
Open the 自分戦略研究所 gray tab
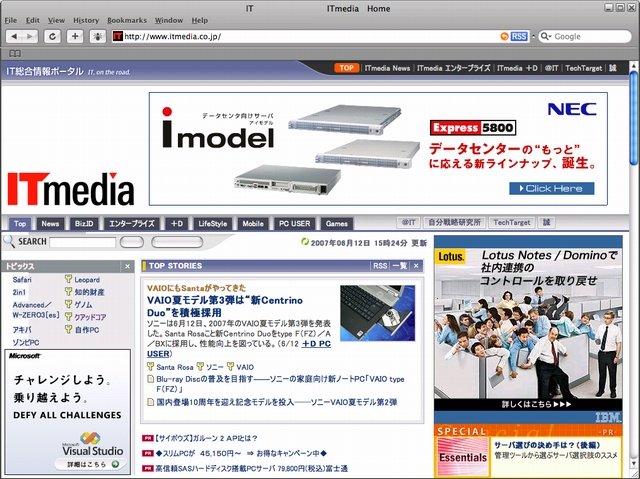coord(454,222)
